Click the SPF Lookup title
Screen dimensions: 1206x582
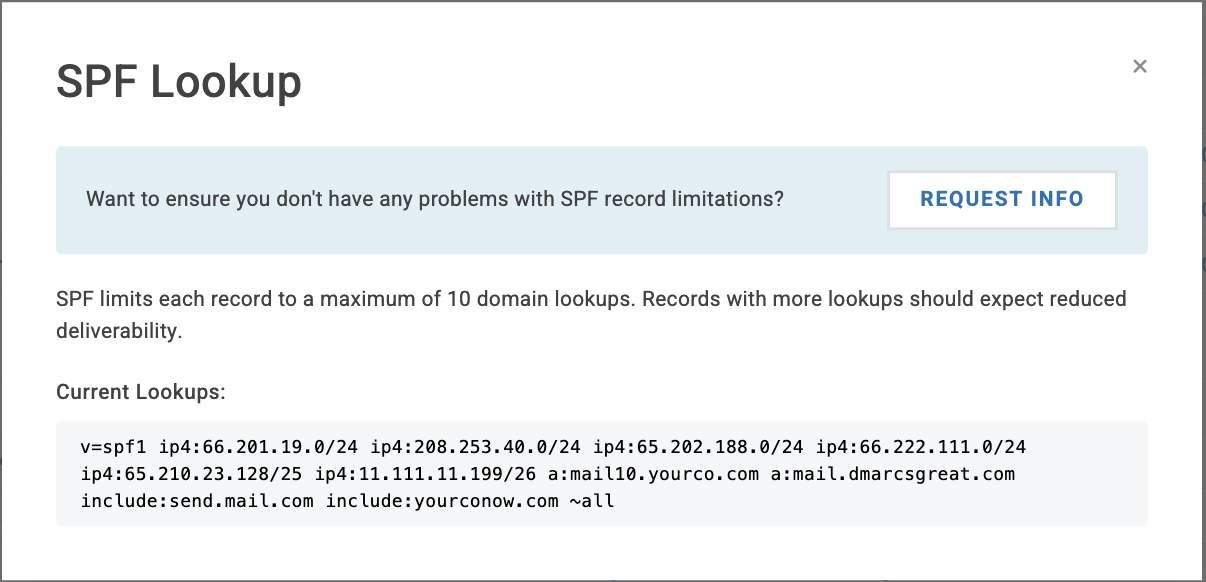pyautogui.click(x=178, y=82)
